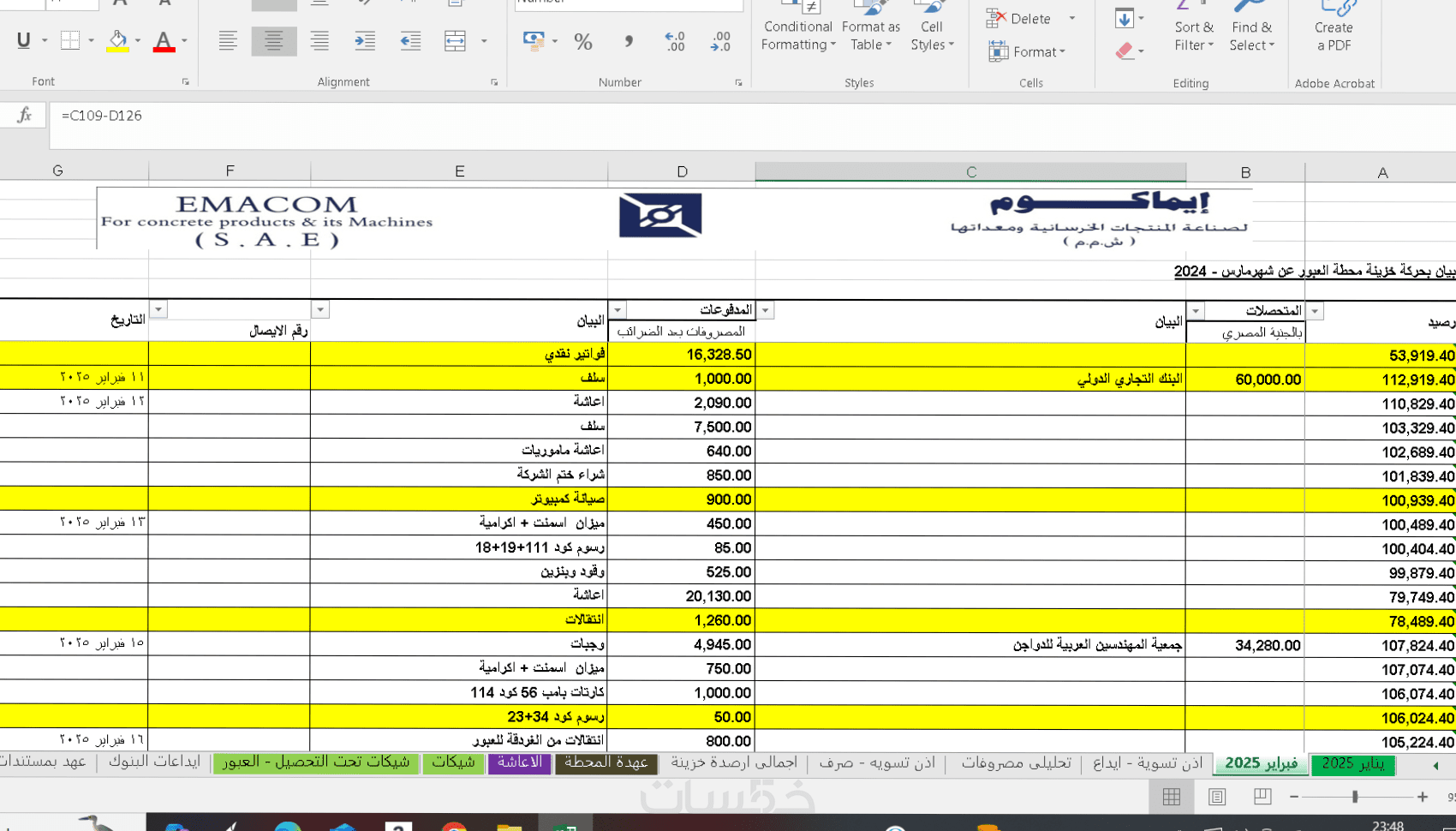Open تحليلى مصروفات sheet tab
Image resolution: width=1456 pixels, height=831 pixels.
coord(1017,762)
